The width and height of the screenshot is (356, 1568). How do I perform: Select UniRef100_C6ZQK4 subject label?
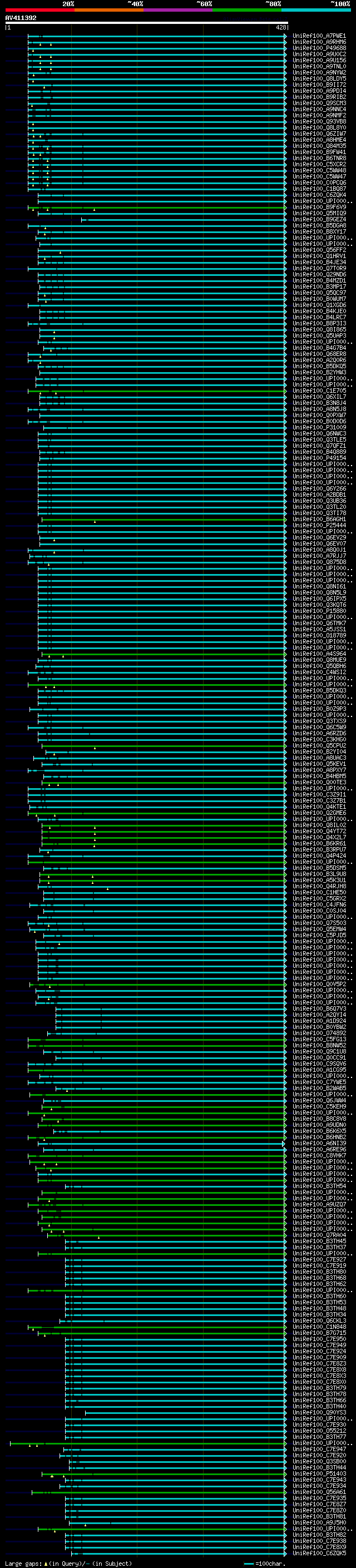(319, 195)
